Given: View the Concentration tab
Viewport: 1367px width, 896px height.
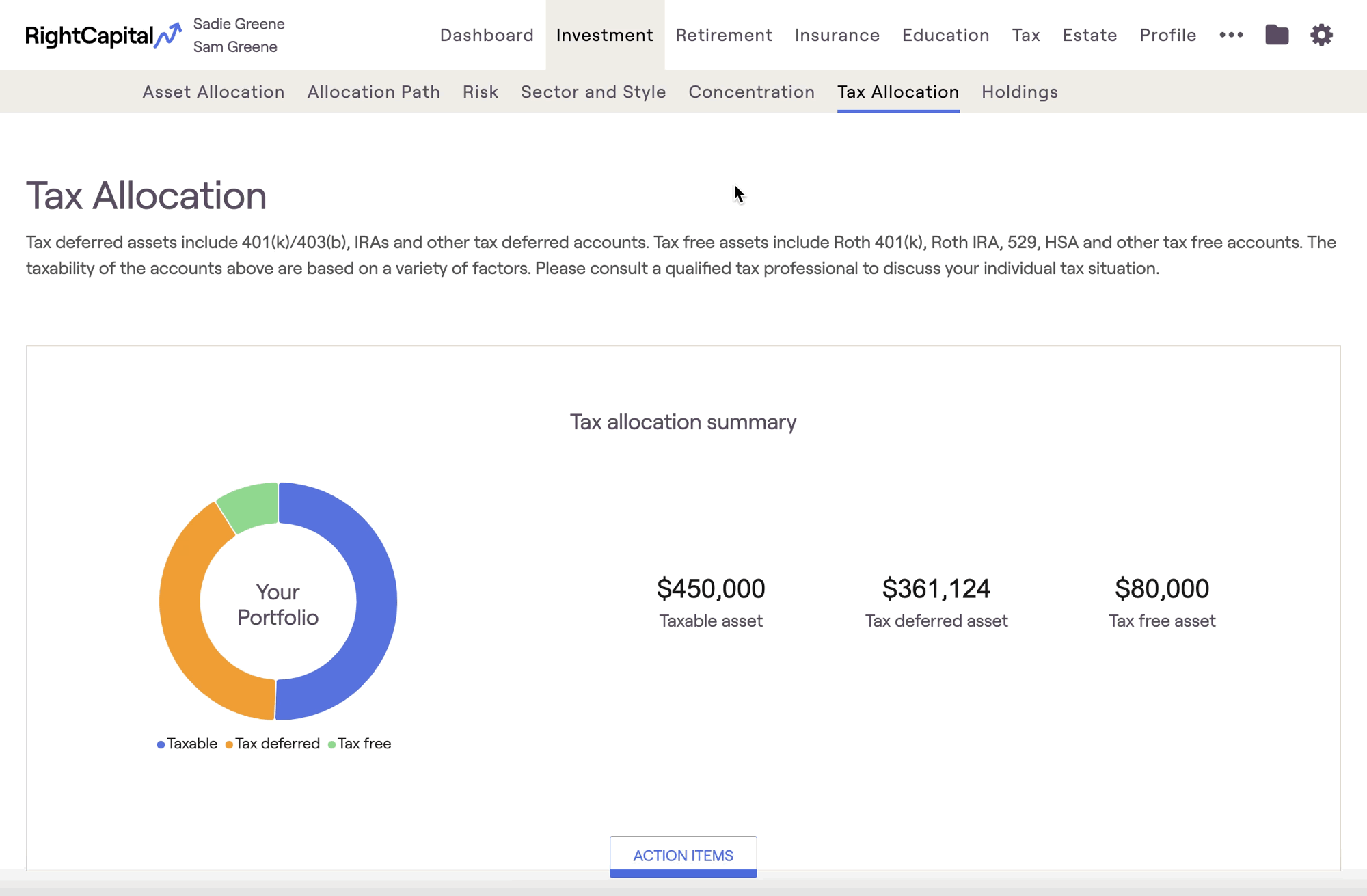Looking at the screenshot, I should tap(751, 92).
